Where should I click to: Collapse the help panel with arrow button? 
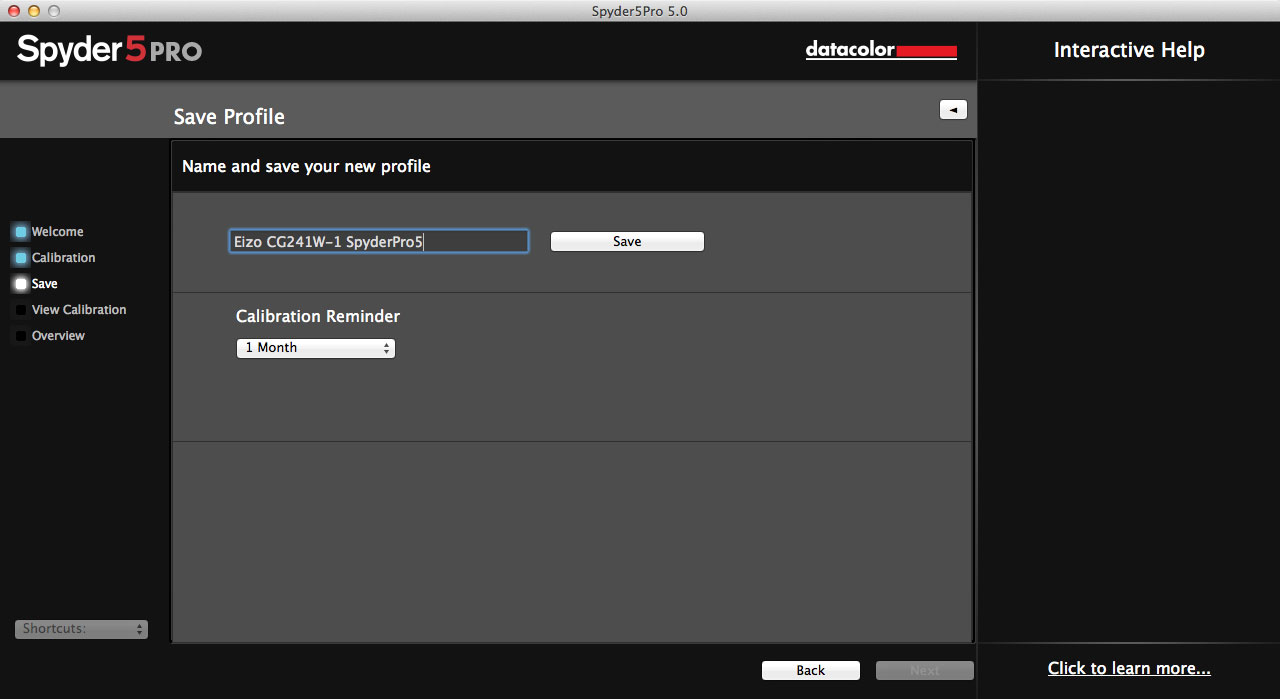point(953,110)
